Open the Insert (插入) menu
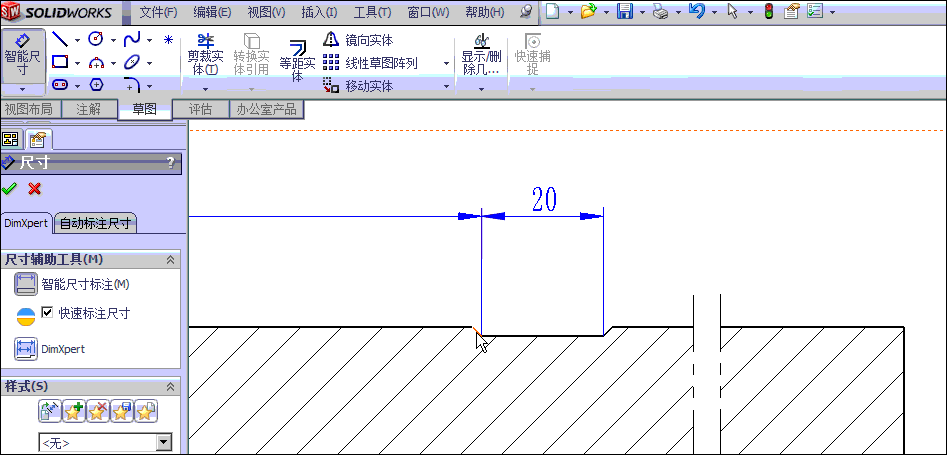The image size is (947, 455). pos(319,12)
